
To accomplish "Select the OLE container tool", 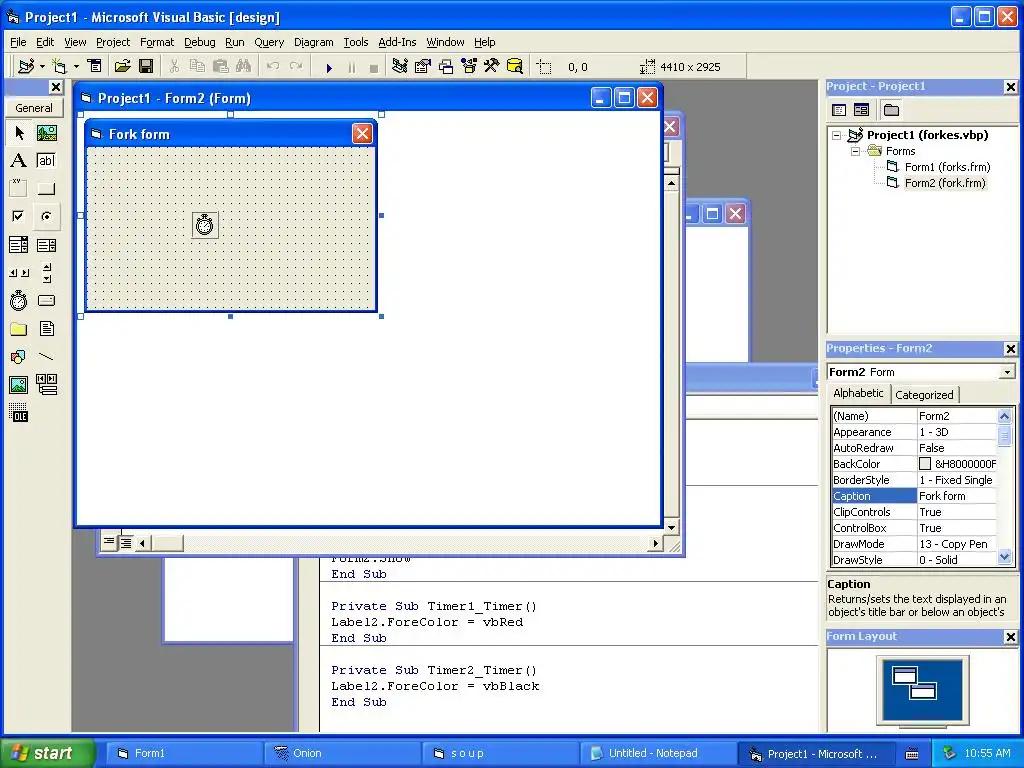I will (x=19, y=413).
